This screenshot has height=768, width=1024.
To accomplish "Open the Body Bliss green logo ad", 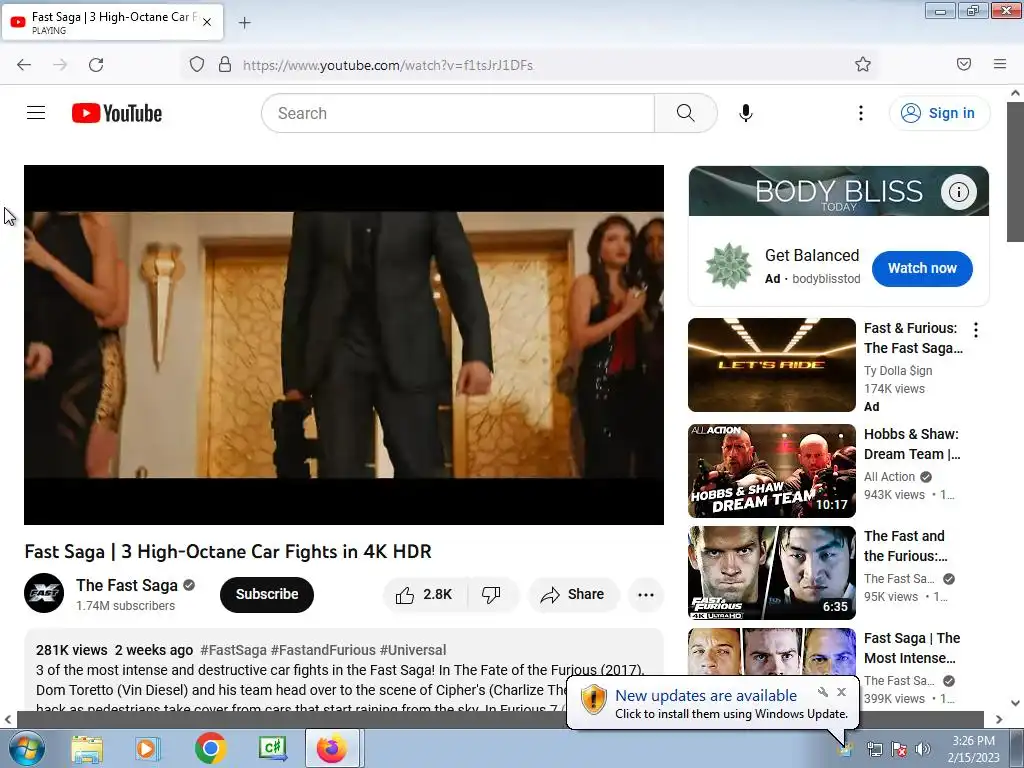I will coord(729,266).
